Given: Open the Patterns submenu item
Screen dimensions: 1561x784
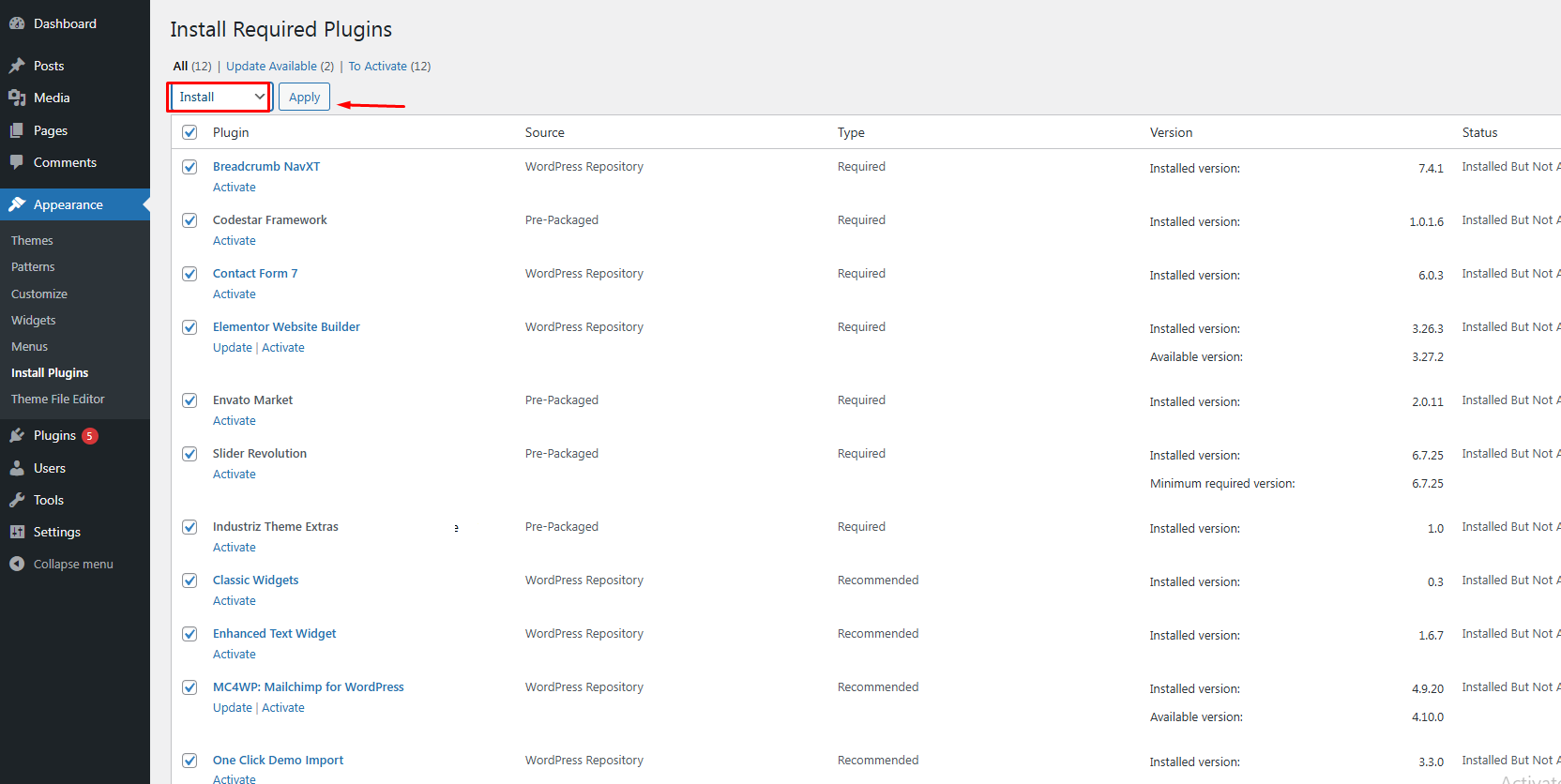Looking at the screenshot, I should click(33, 267).
